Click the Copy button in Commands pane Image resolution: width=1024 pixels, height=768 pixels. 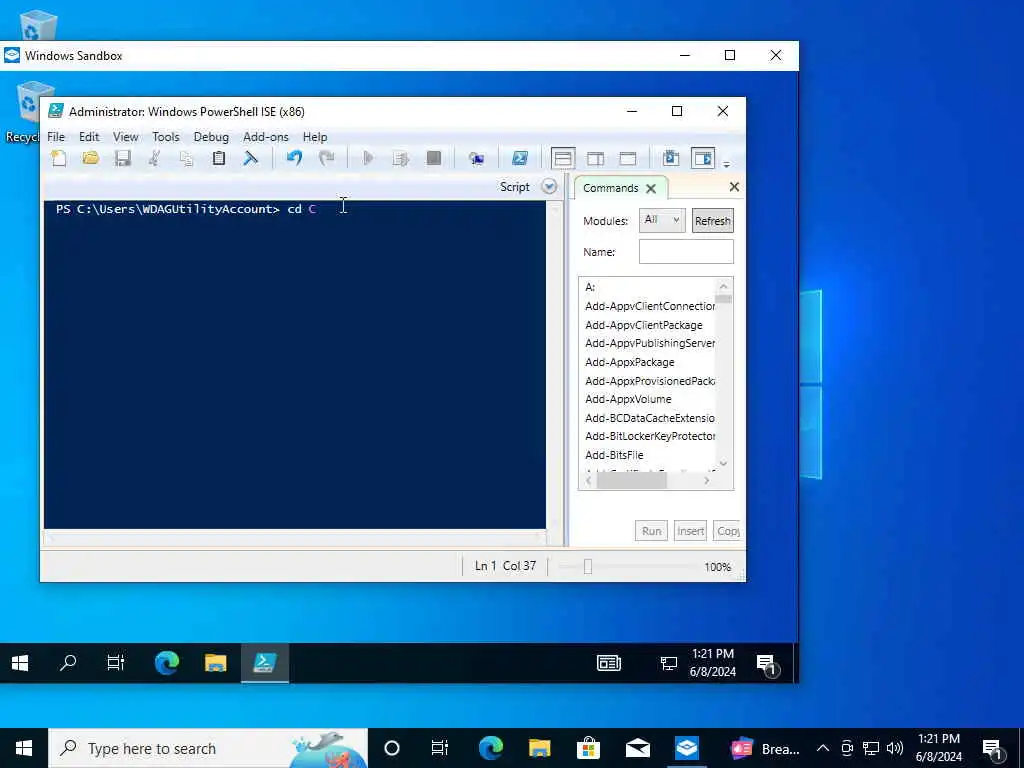(727, 531)
